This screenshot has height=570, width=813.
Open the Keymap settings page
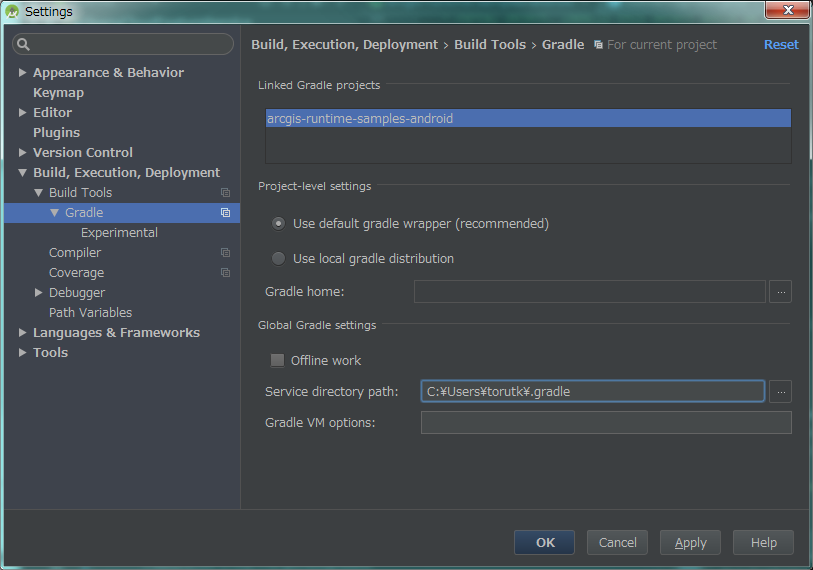(x=58, y=93)
